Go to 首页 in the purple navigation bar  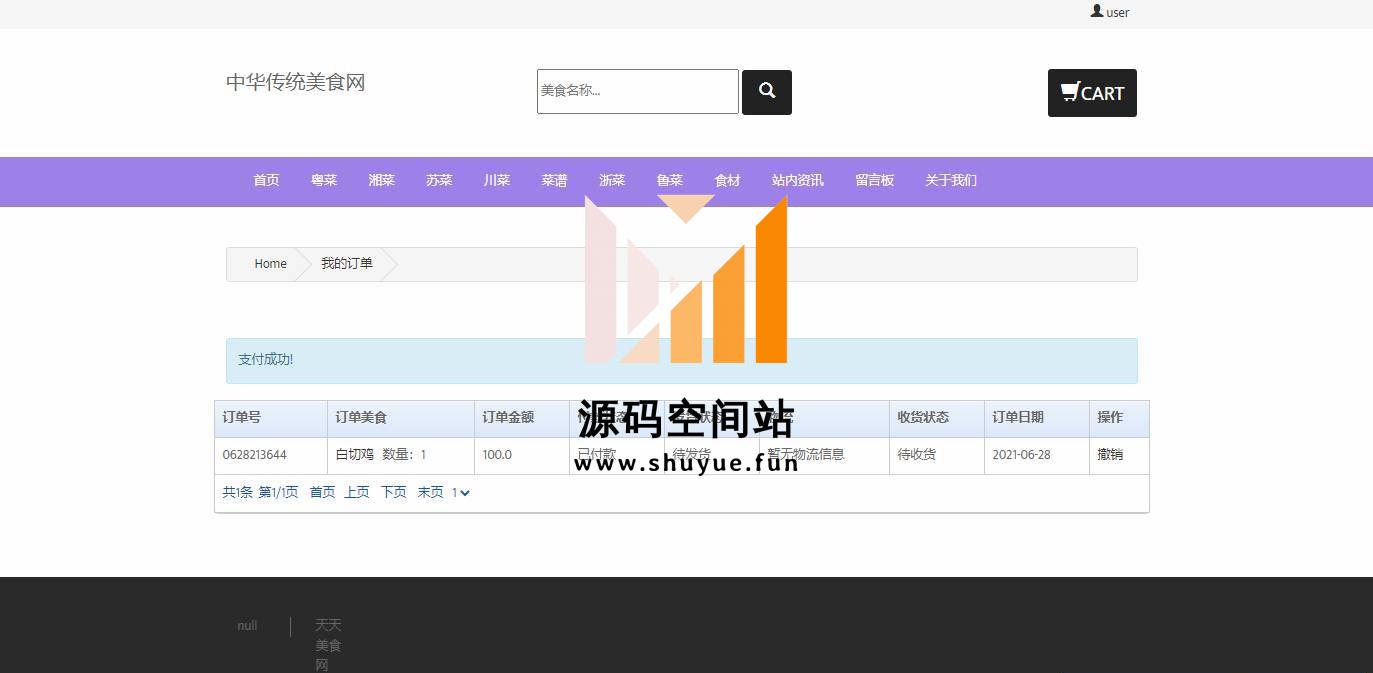click(266, 180)
